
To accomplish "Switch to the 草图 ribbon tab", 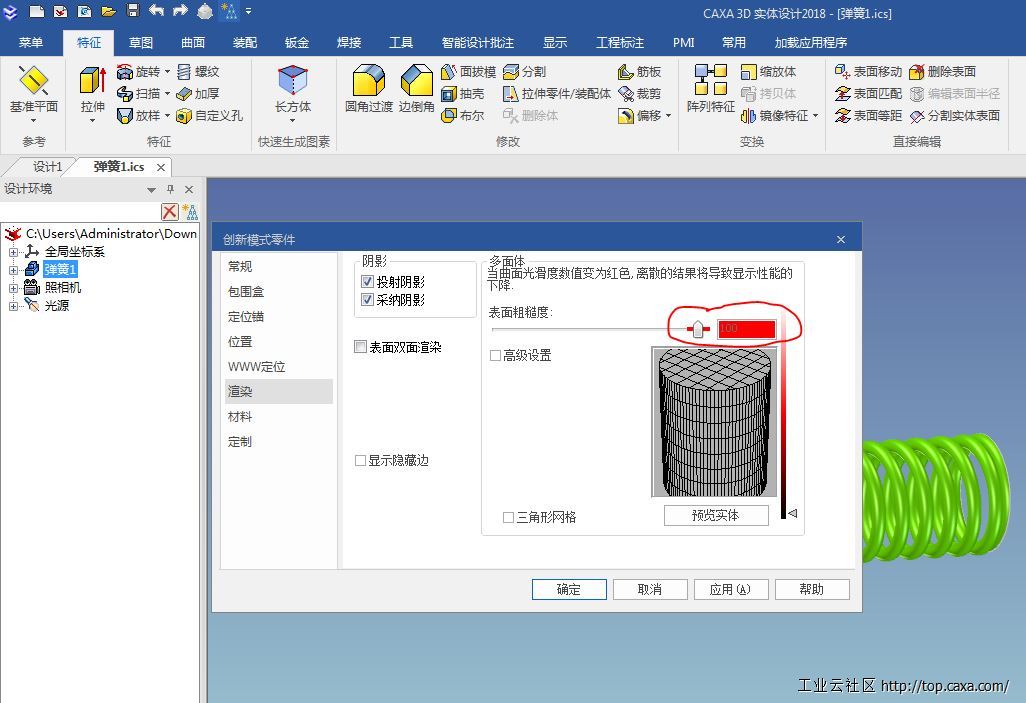I will (x=141, y=43).
